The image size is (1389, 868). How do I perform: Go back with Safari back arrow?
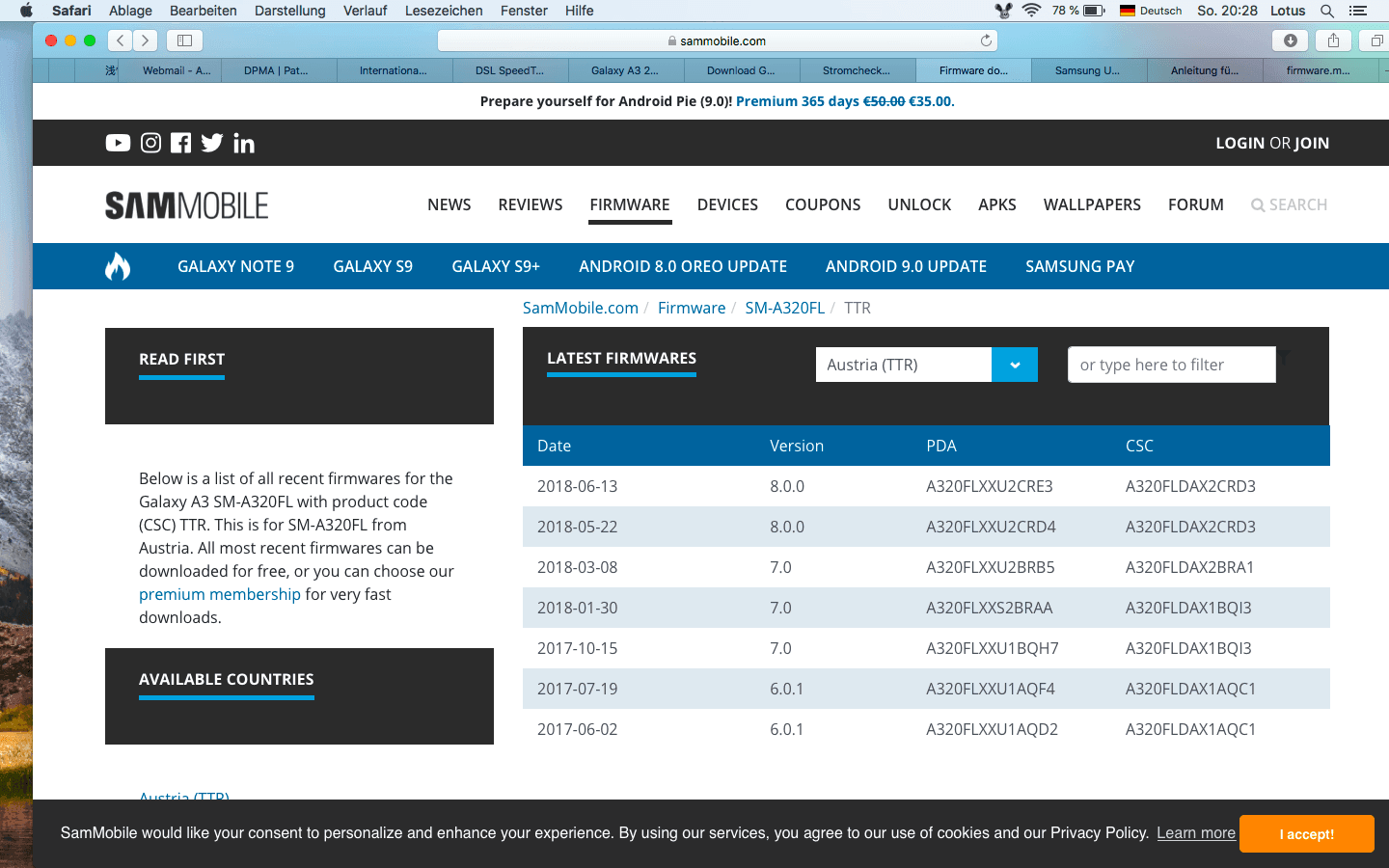[x=121, y=41]
